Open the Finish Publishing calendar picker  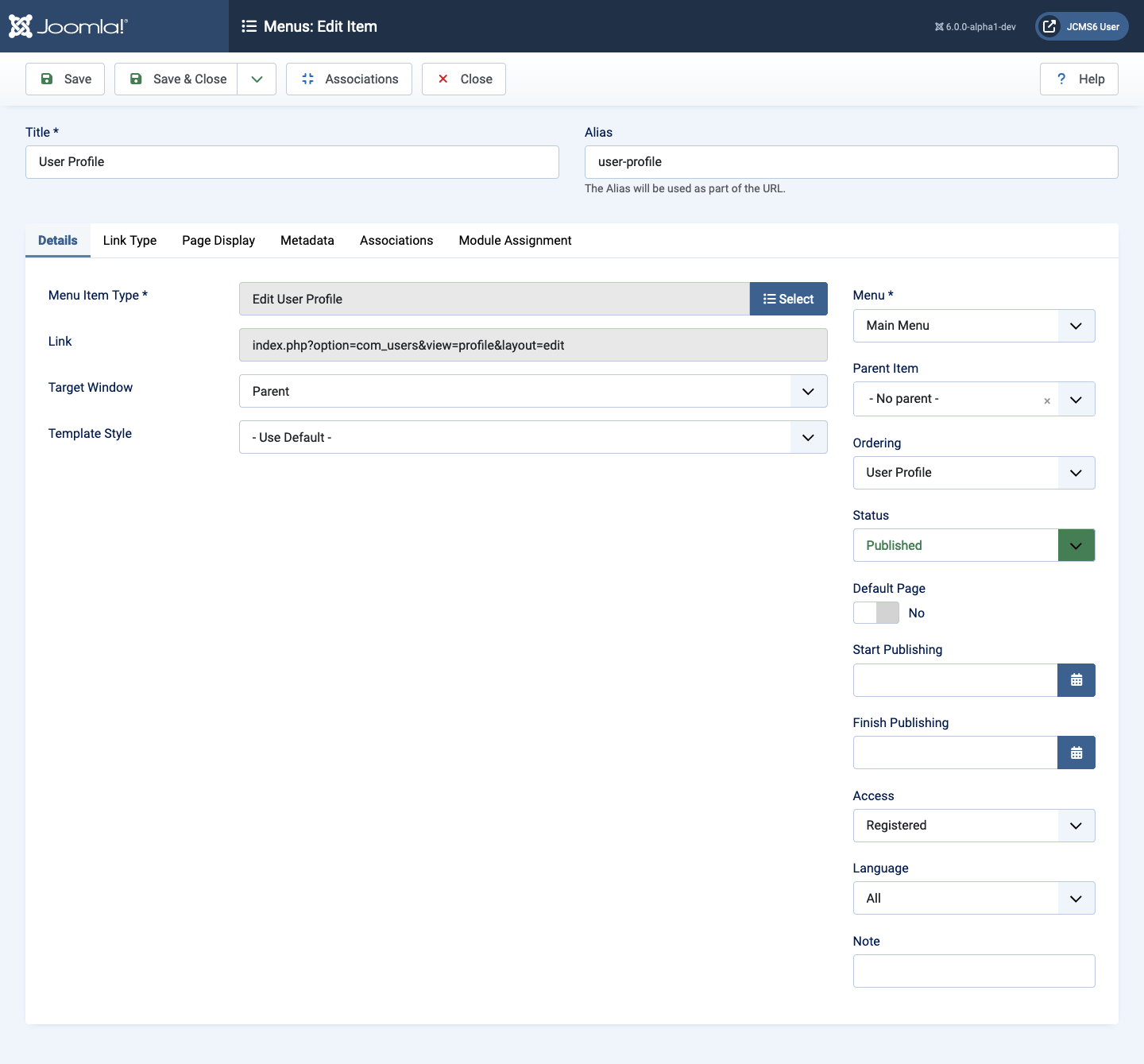(1076, 753)
